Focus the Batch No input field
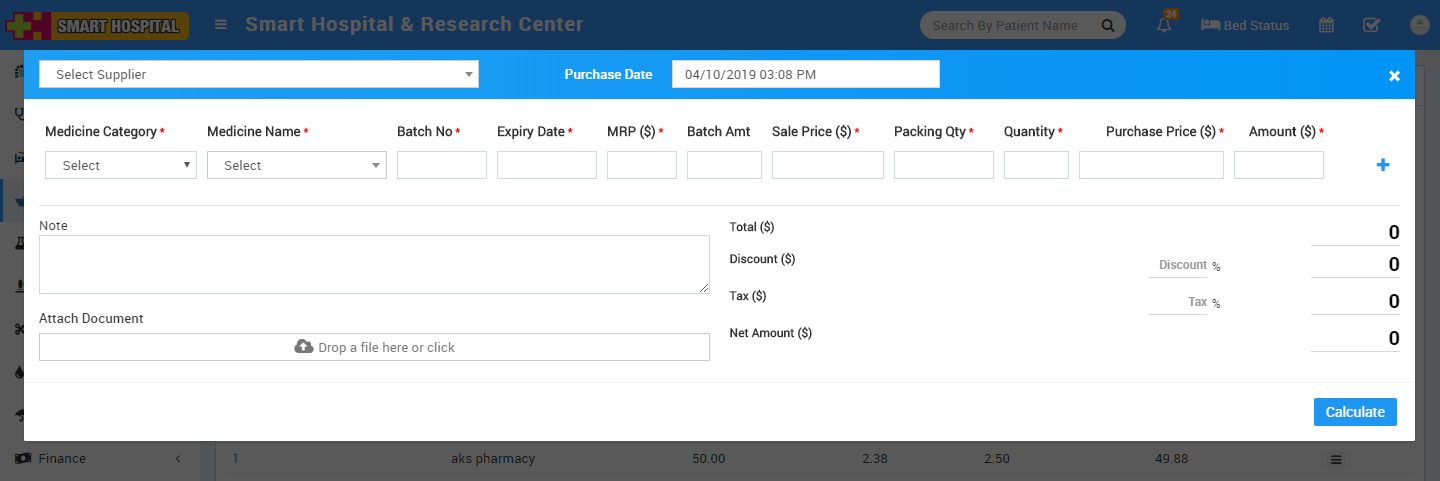The height and width of the screenshot is (481, 1440). (x=441, y=165)
